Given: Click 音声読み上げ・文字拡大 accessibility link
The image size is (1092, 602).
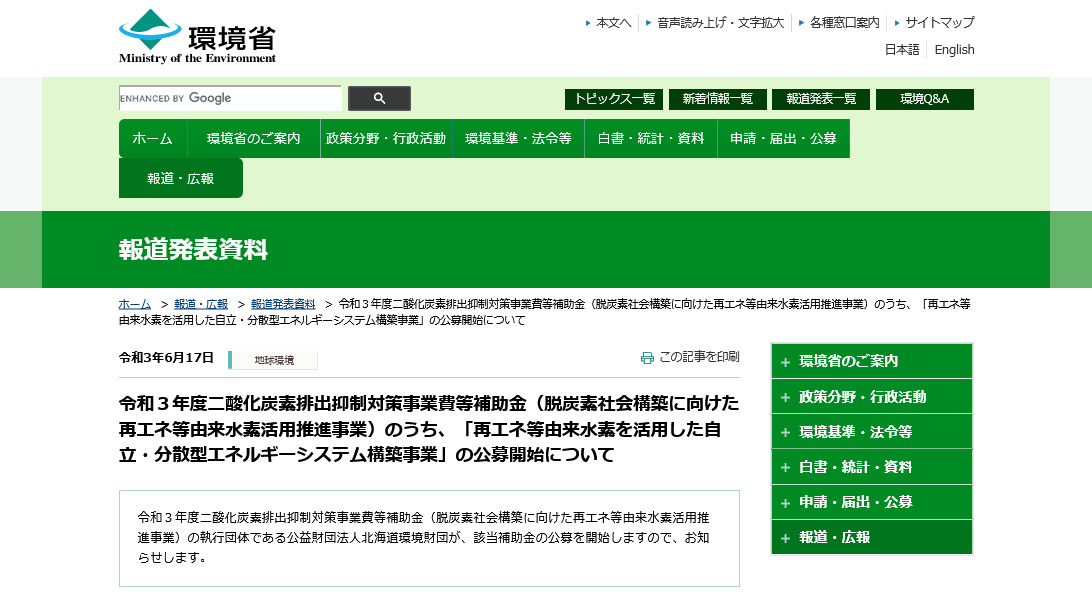Looking at the screenshot, I should 720,22.
